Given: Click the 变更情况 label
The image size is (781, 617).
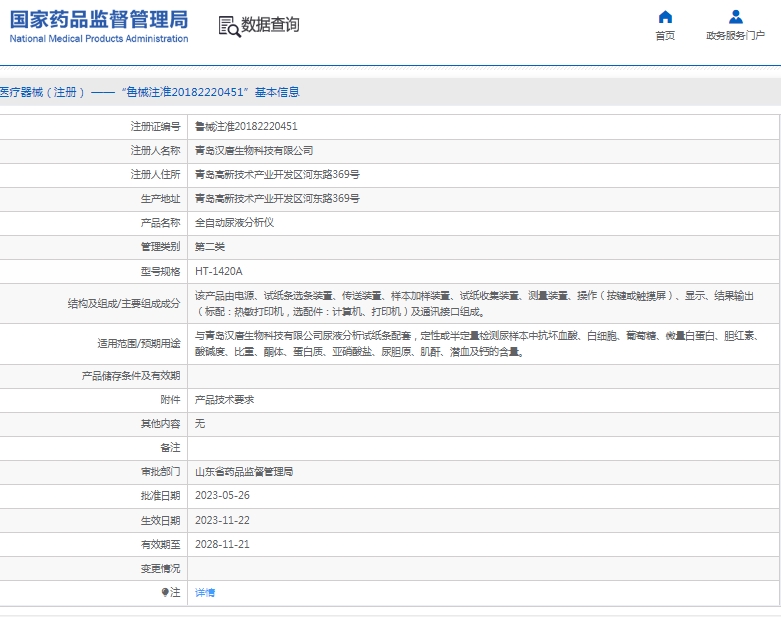Looking at the screenshot, I should 160,568.
